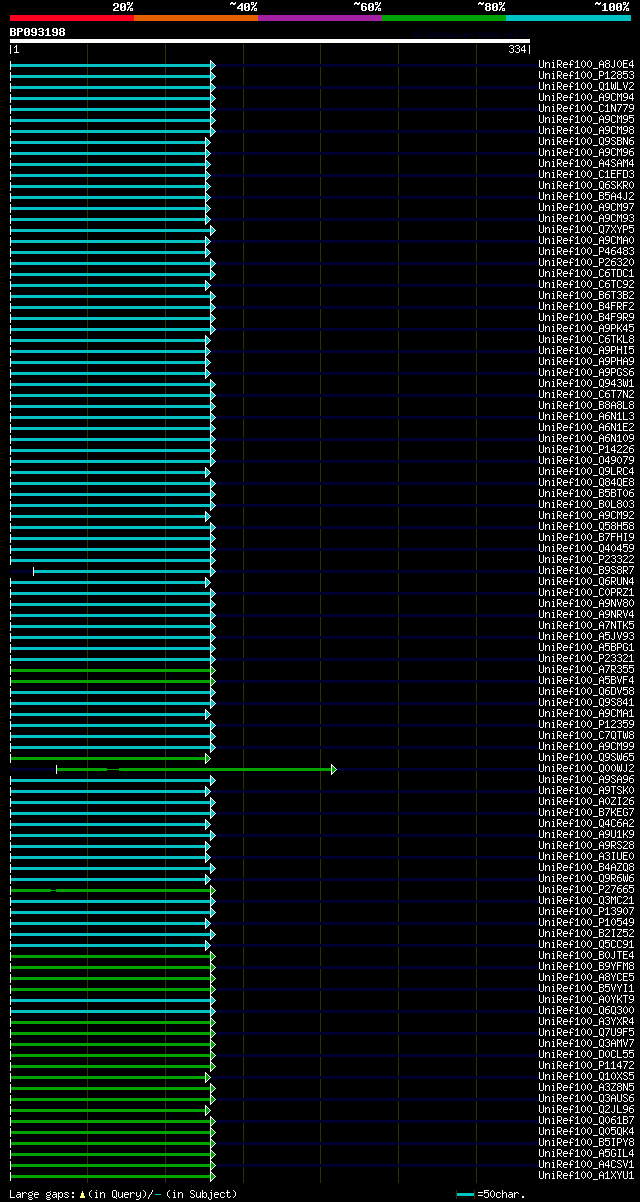Select hit label UniRef100_A4CSV1
Viewport: 640px width, 1202px height.
586,1164
